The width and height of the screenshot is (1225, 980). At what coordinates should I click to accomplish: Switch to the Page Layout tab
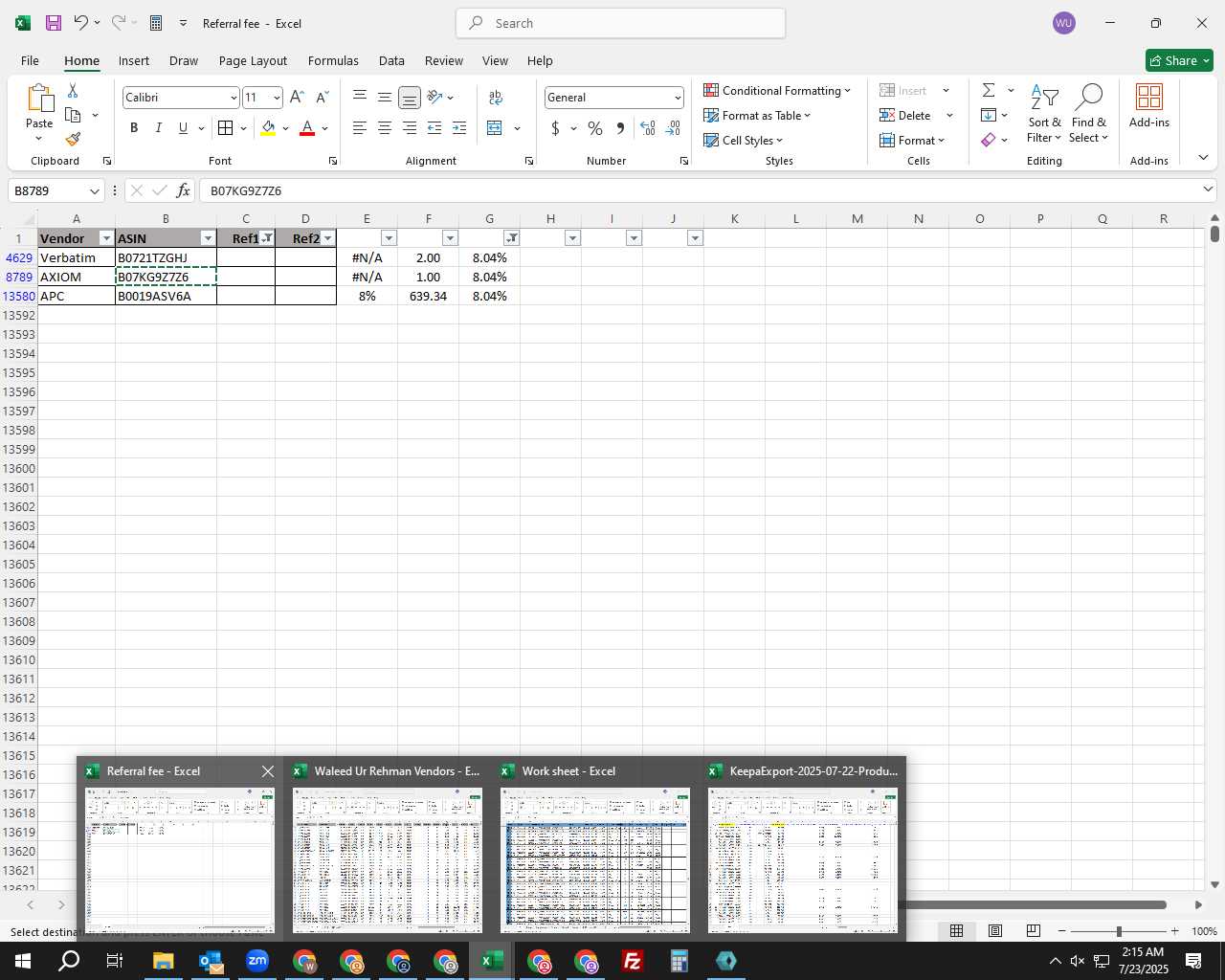click(253, 60)
